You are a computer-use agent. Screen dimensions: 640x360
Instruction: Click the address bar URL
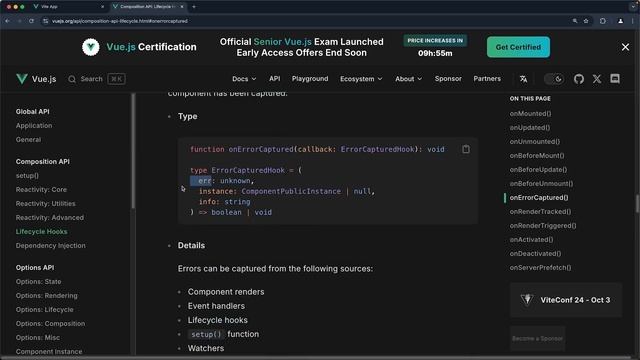coord(120,21)
